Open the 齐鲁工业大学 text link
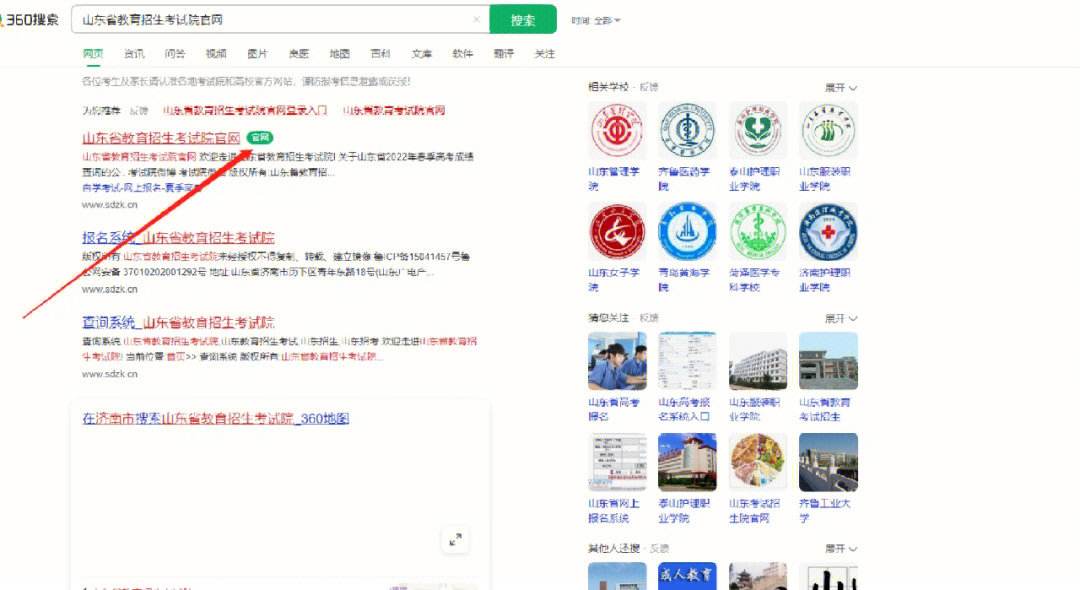 click(824, 511)
